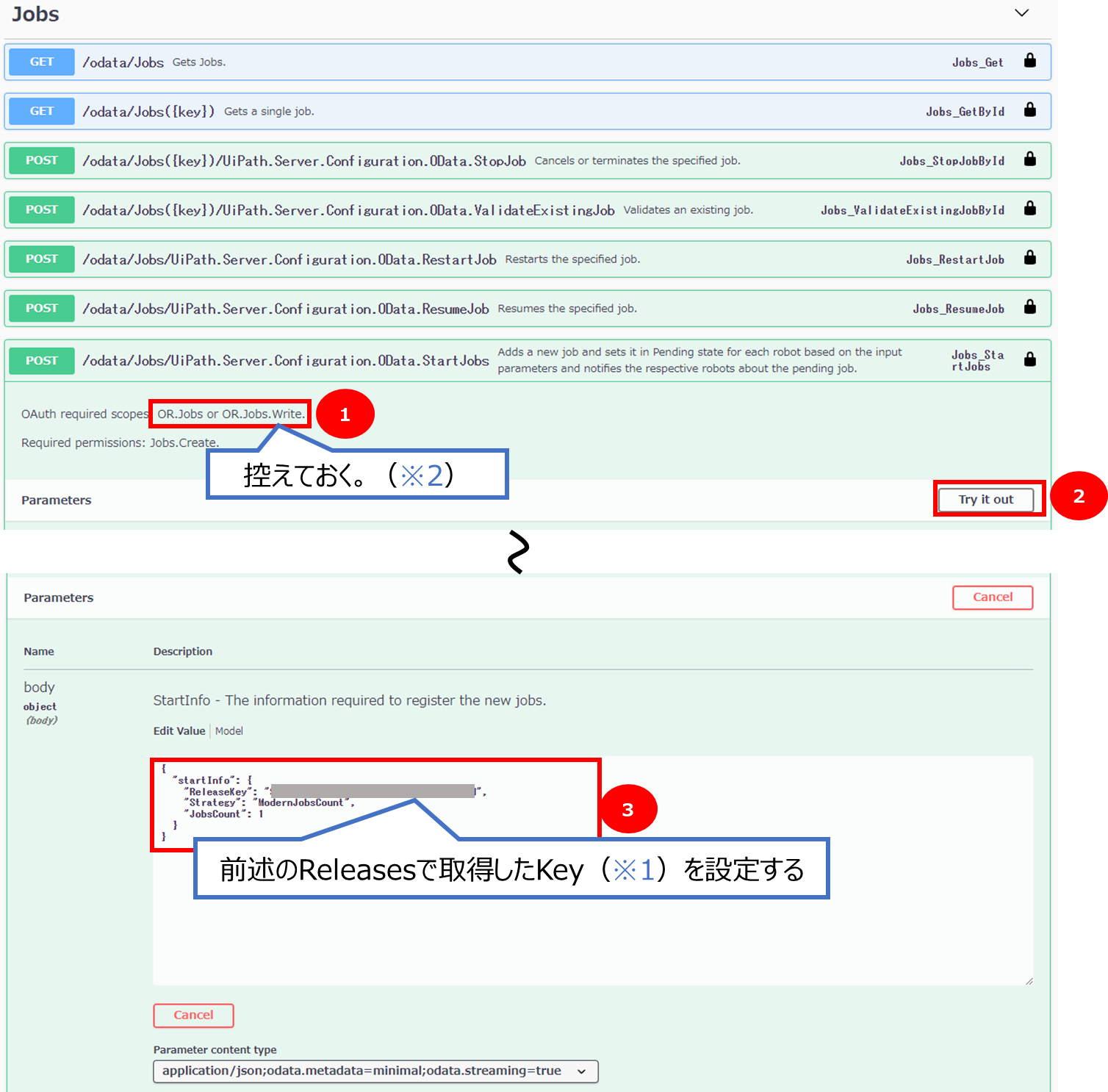Collapse POST StartJobs endpoint
1108x1092 pixels.
coord(528,361)
